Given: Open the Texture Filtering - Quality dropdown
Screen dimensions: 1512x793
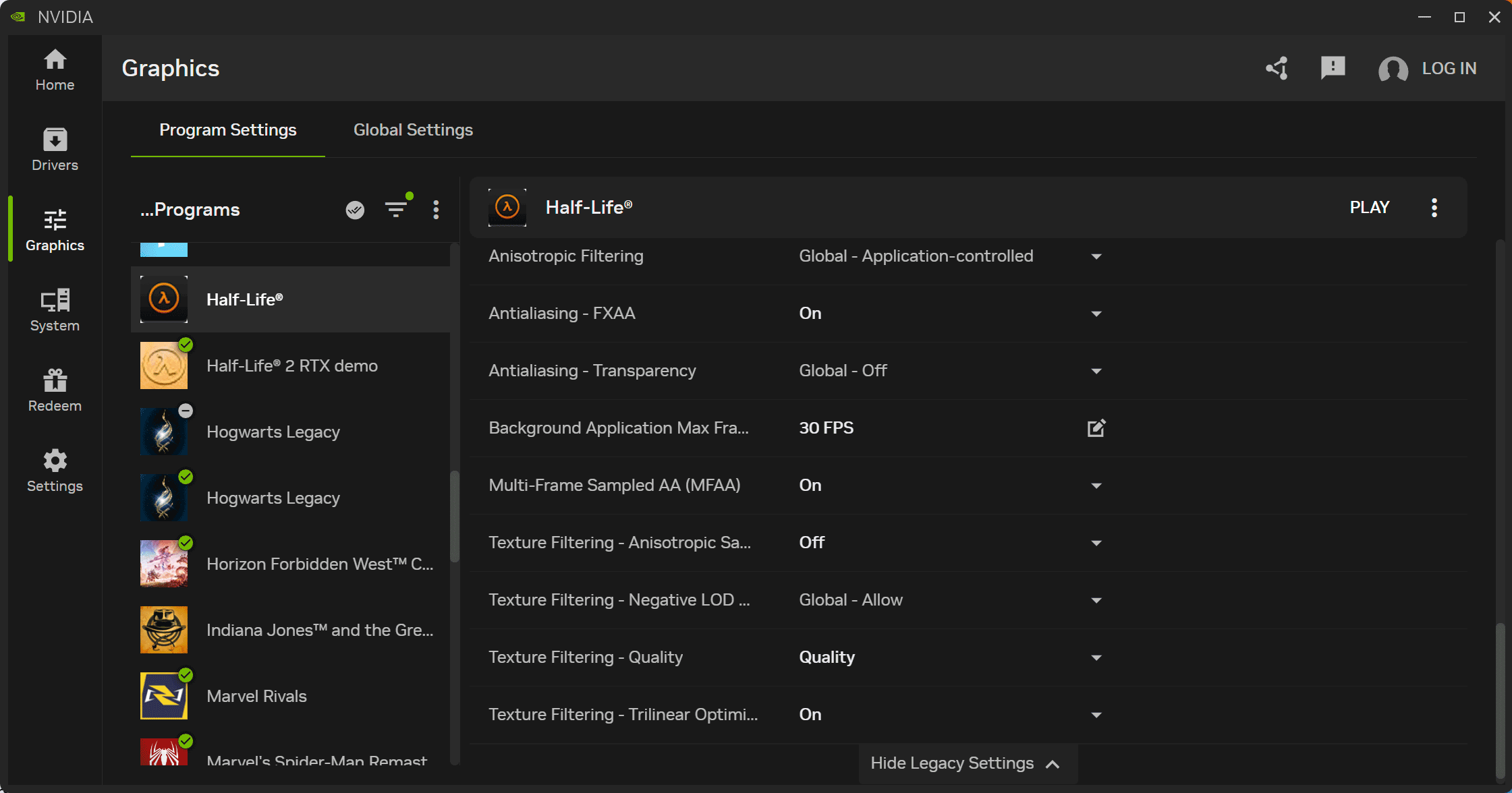Looking at the screenshot, I should [x=1096, y=657].
